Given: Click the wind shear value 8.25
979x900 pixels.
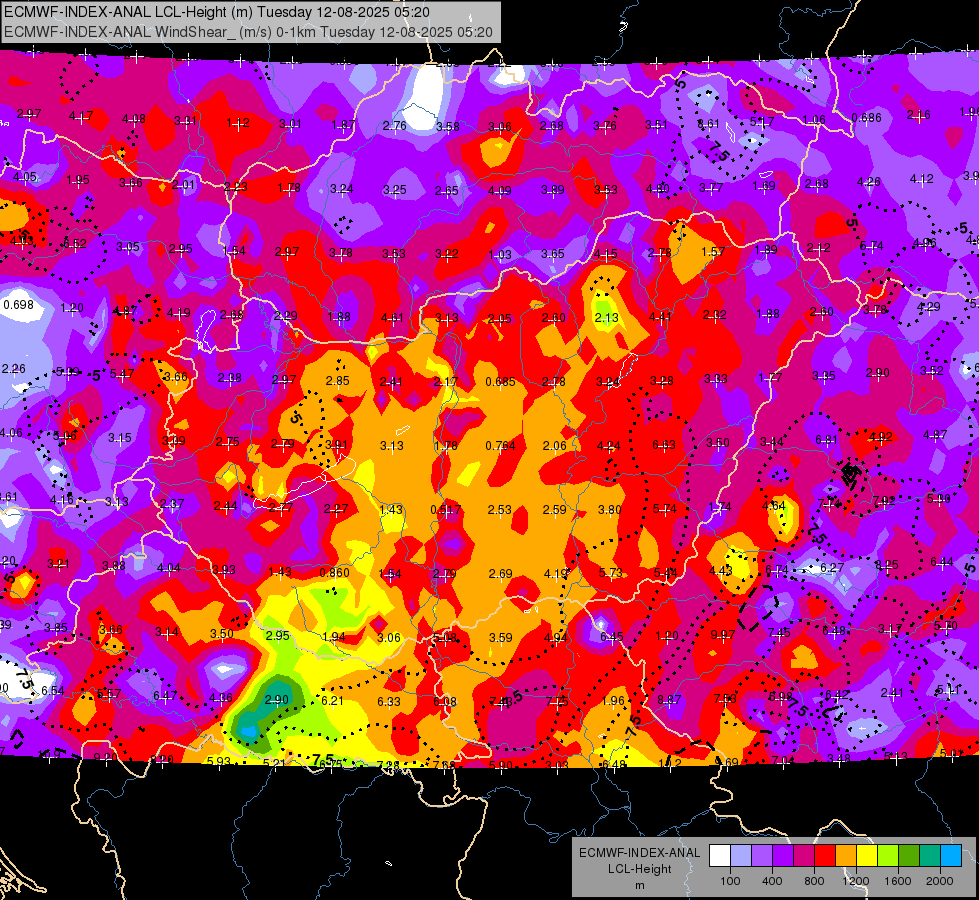Looking at the screenshot, I should coord(887,565).
